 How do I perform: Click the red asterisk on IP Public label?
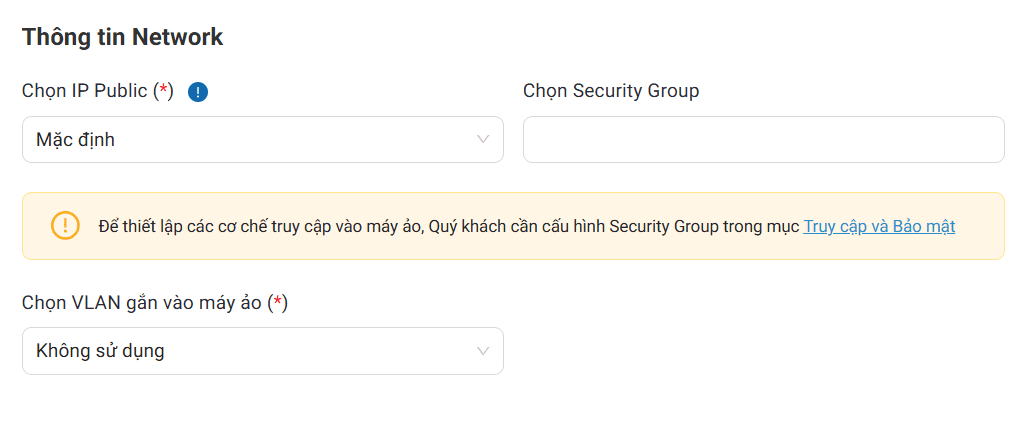tap(164, 91)
